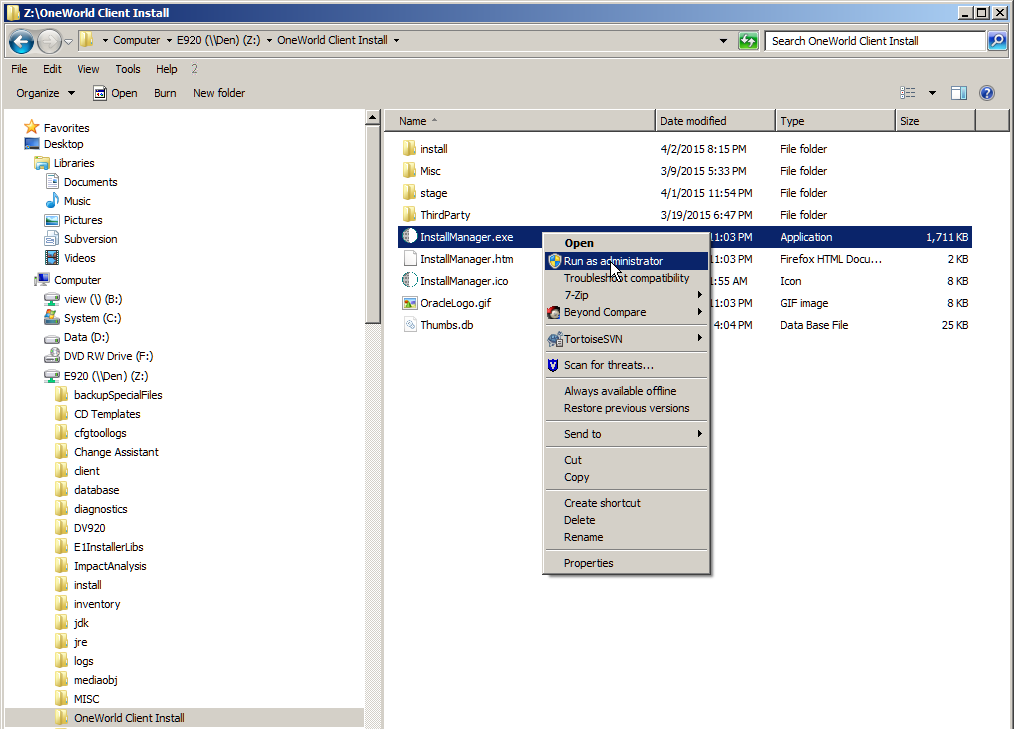Click the TortoiseSVN icon in context menu
1014x729 pixels.
(x=555, y=339)
